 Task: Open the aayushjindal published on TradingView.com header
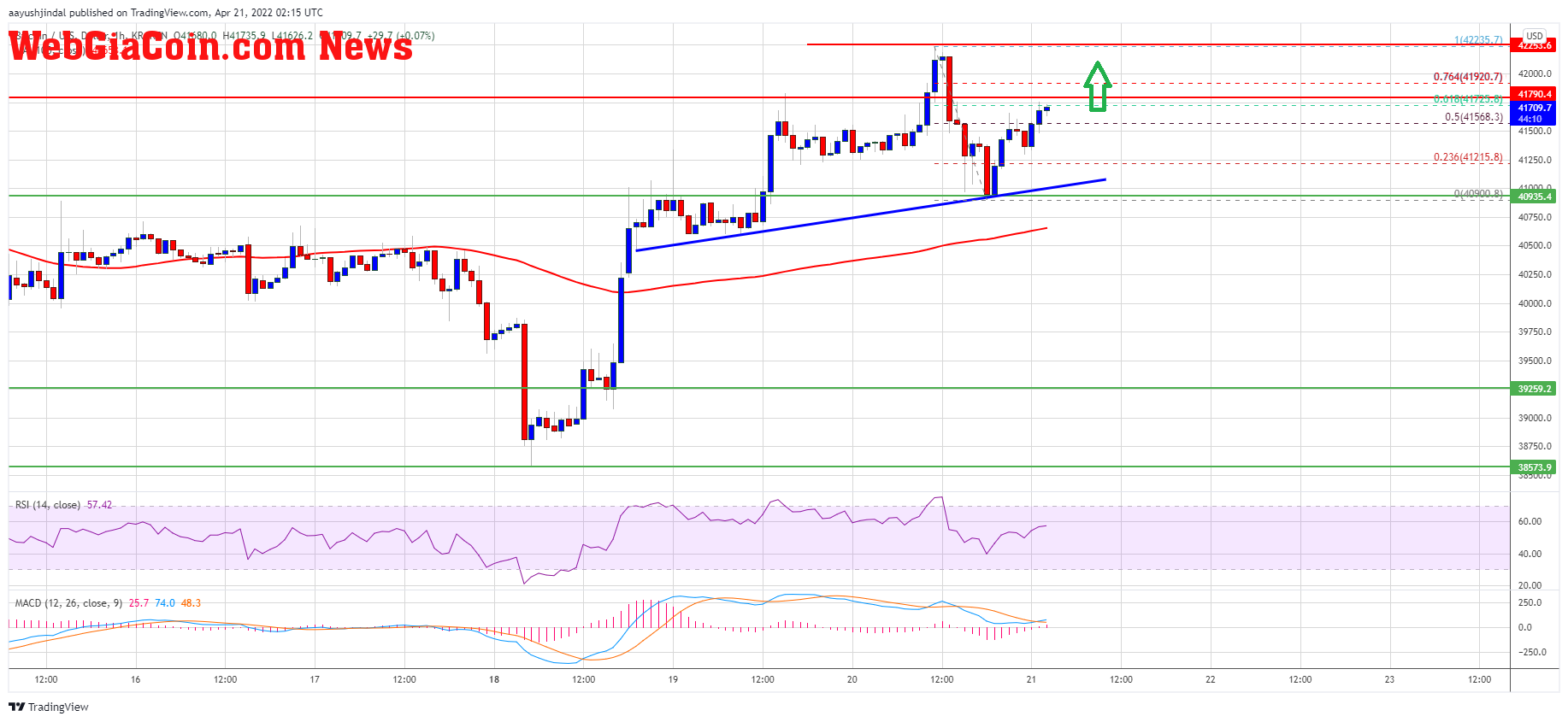pyautogui.click(x=166, y=13)
